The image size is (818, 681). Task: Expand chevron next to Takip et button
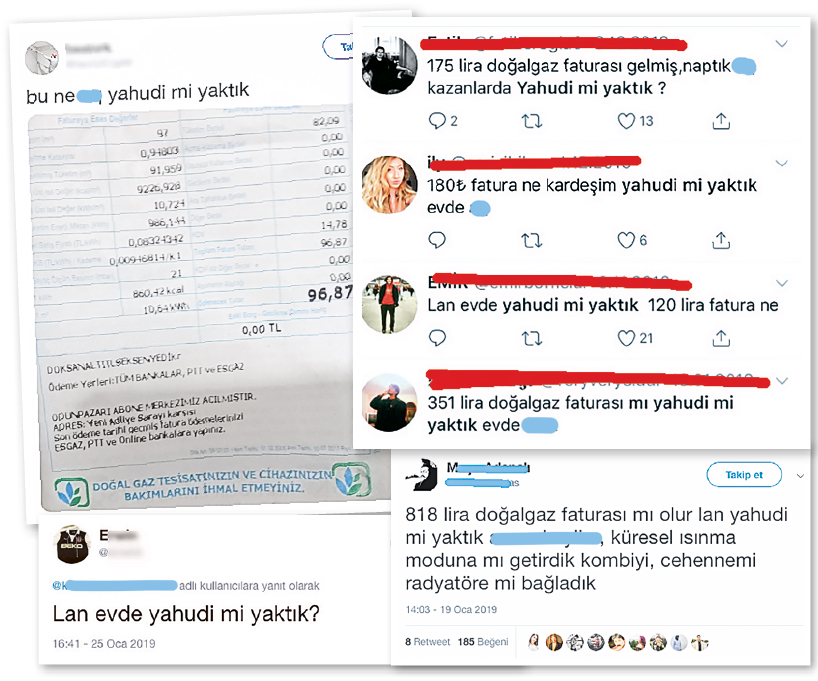[800, 476]
